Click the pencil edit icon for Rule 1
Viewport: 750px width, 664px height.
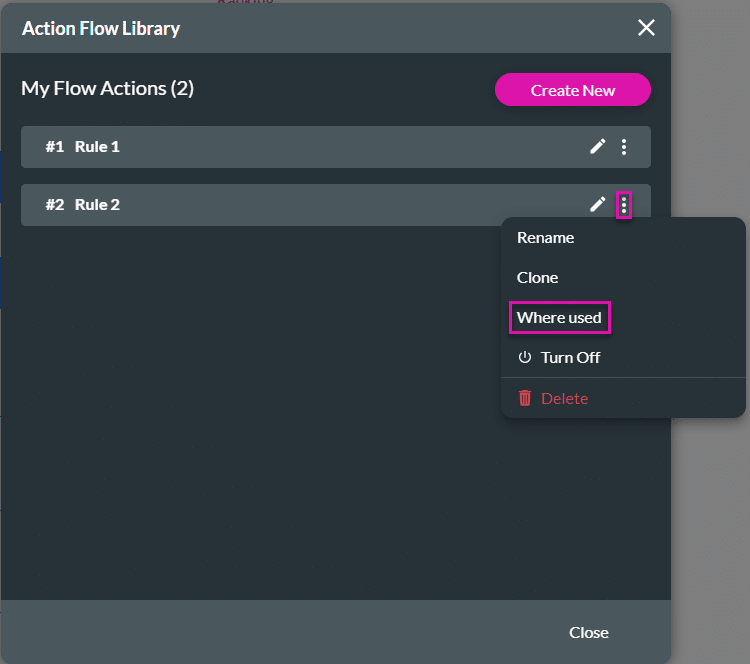597,147
